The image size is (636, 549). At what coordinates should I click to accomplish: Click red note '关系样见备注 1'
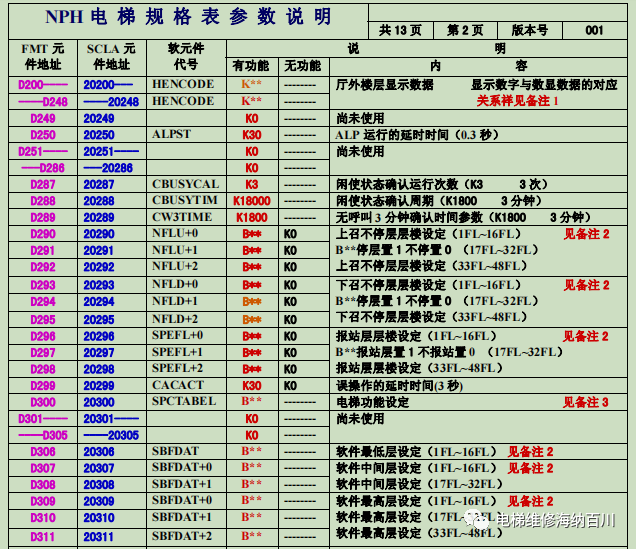[x=517, y=101]
